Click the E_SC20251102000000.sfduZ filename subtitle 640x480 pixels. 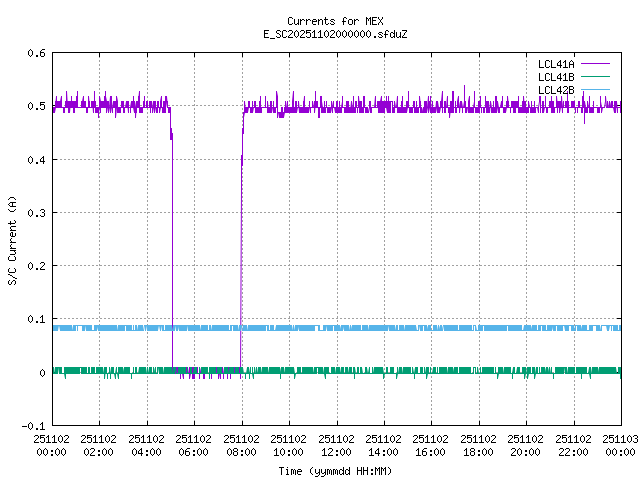(x=335, y=34)
